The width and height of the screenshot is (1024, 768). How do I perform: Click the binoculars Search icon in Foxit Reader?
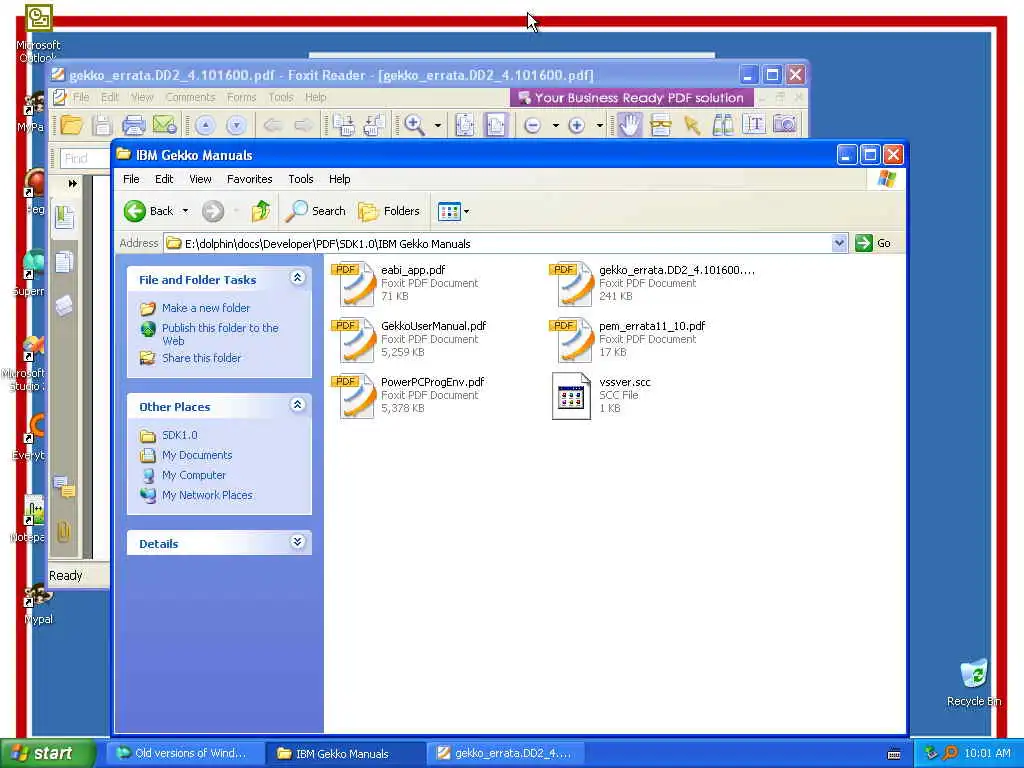pyautogui.click(x=723, y=124)
